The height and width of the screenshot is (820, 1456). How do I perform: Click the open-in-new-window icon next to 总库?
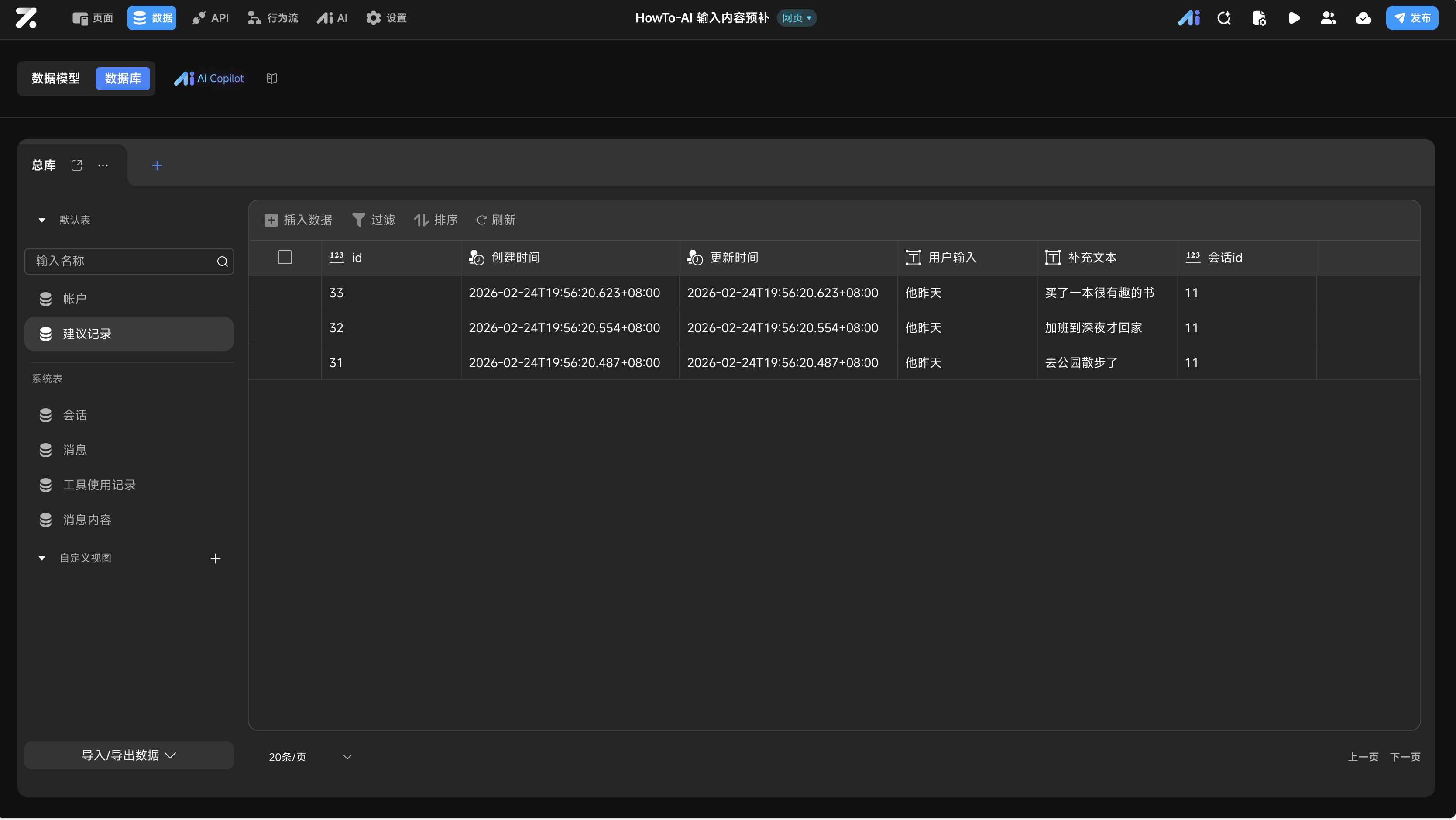[x=77, y=165]
